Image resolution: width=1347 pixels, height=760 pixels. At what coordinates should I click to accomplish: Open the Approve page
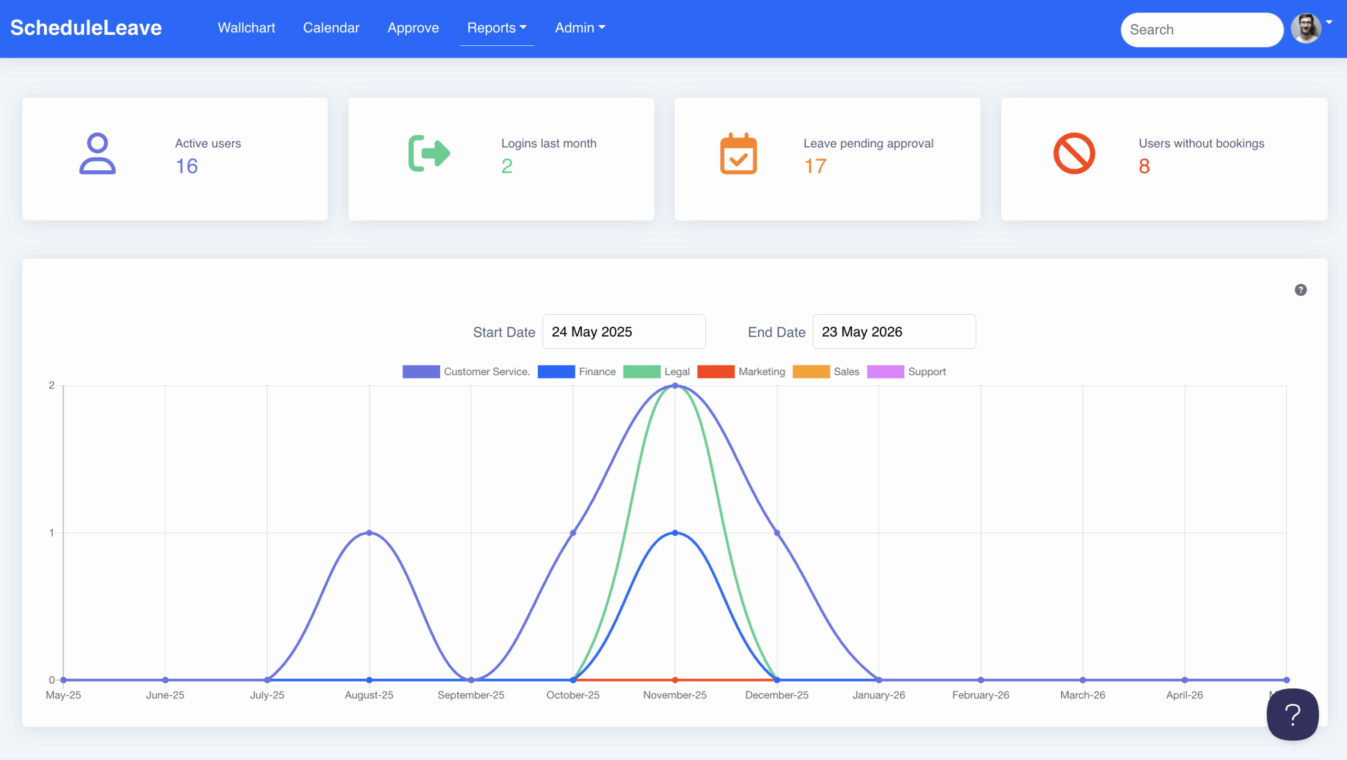(413, 28)
